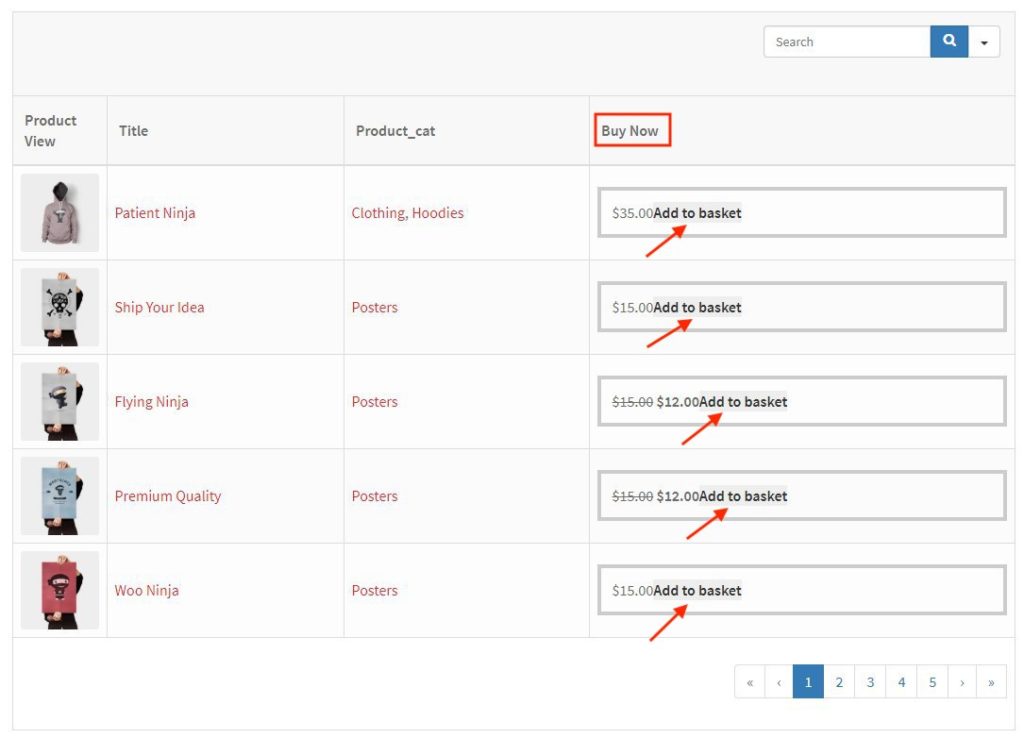Go to next page using single arrow
This screenshot has width=1024, height=738.
(962, 682)
